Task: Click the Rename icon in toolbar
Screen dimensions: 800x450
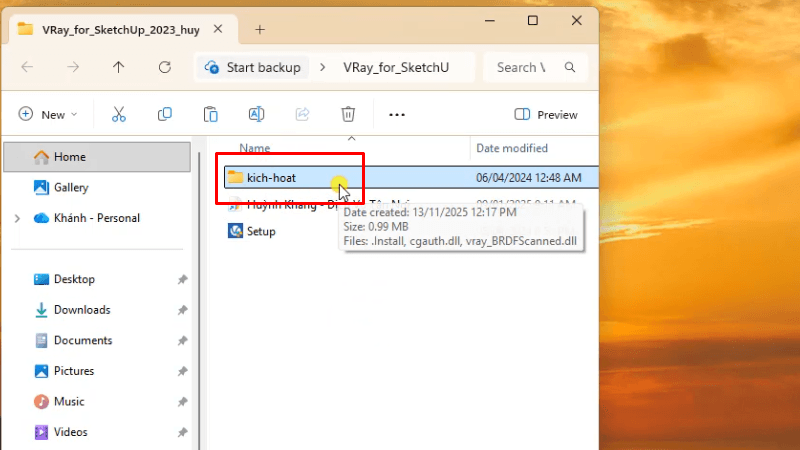Action: click(x=256, y=115)
